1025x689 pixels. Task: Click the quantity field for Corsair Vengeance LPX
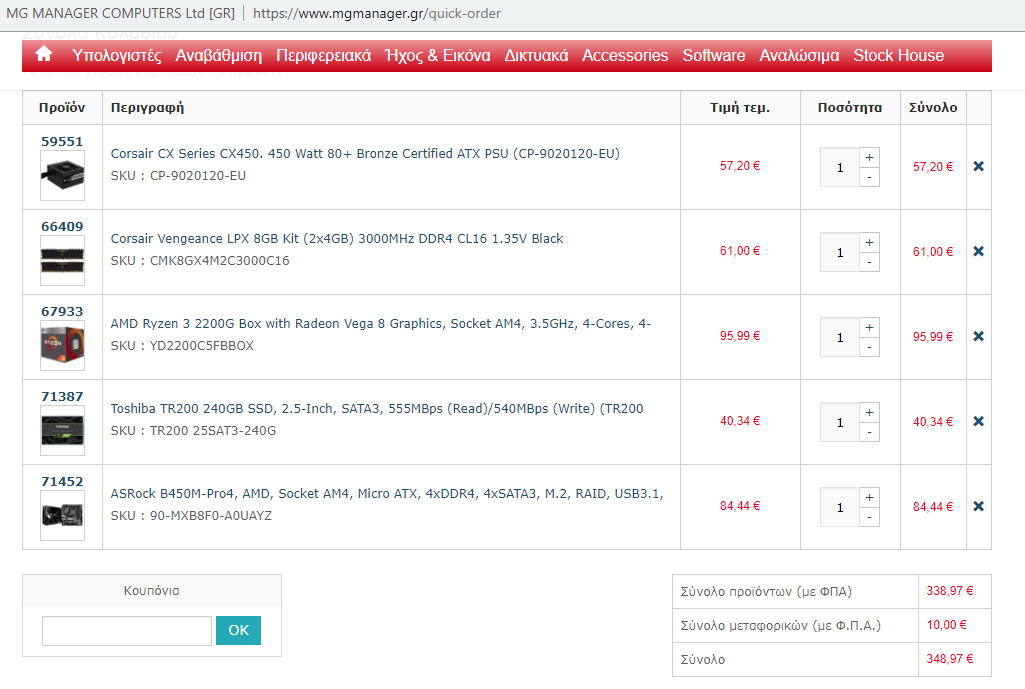840,252
